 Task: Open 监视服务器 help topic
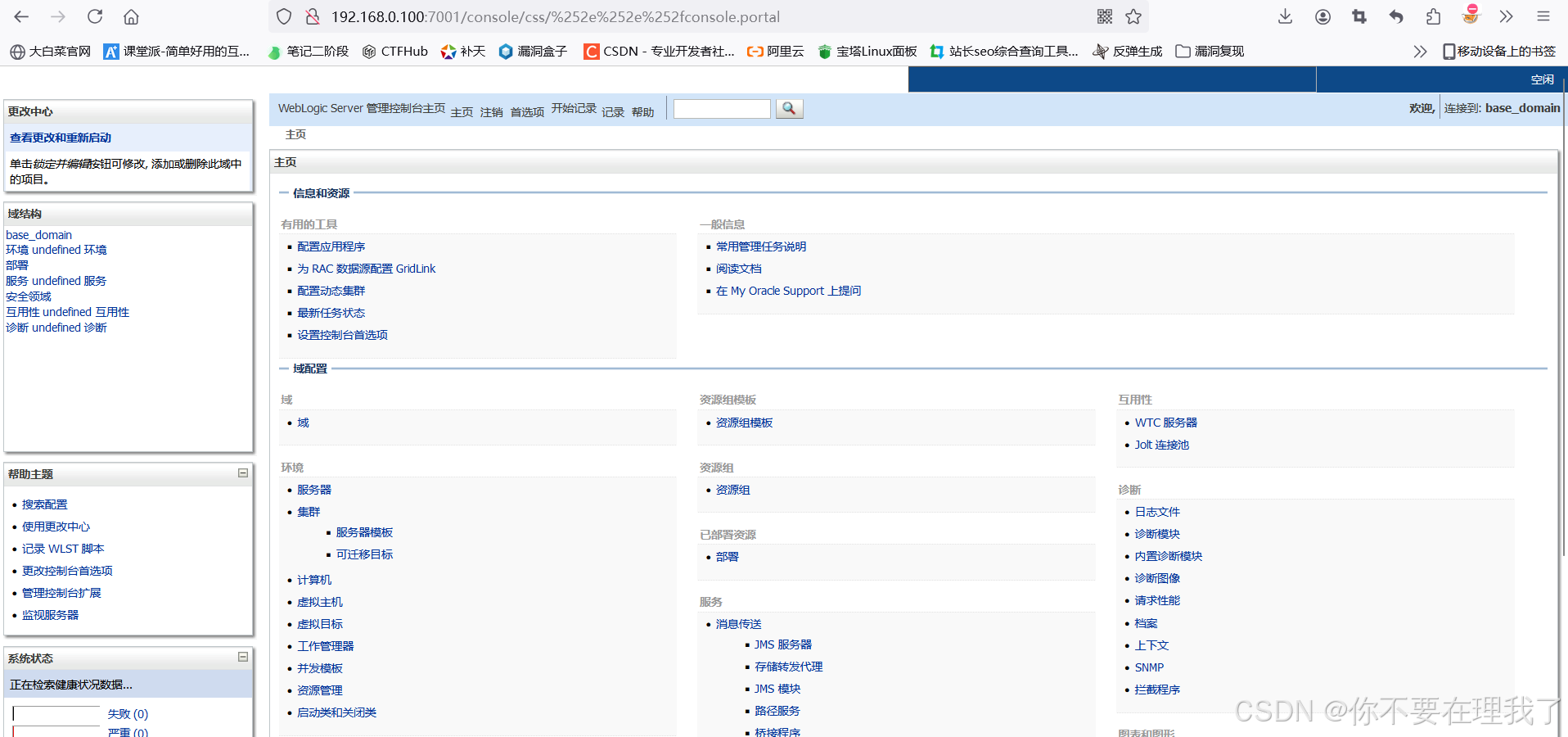(51, 615)
